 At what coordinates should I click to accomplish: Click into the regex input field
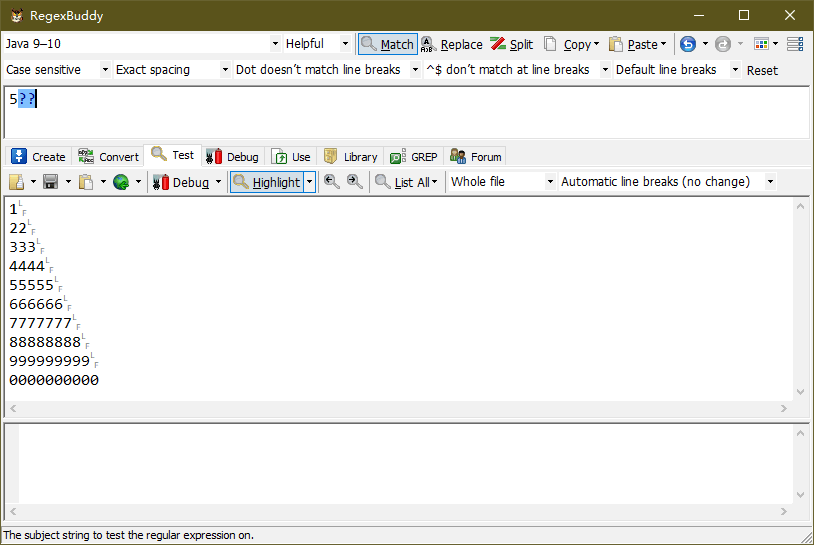click(x=406, y=113)
